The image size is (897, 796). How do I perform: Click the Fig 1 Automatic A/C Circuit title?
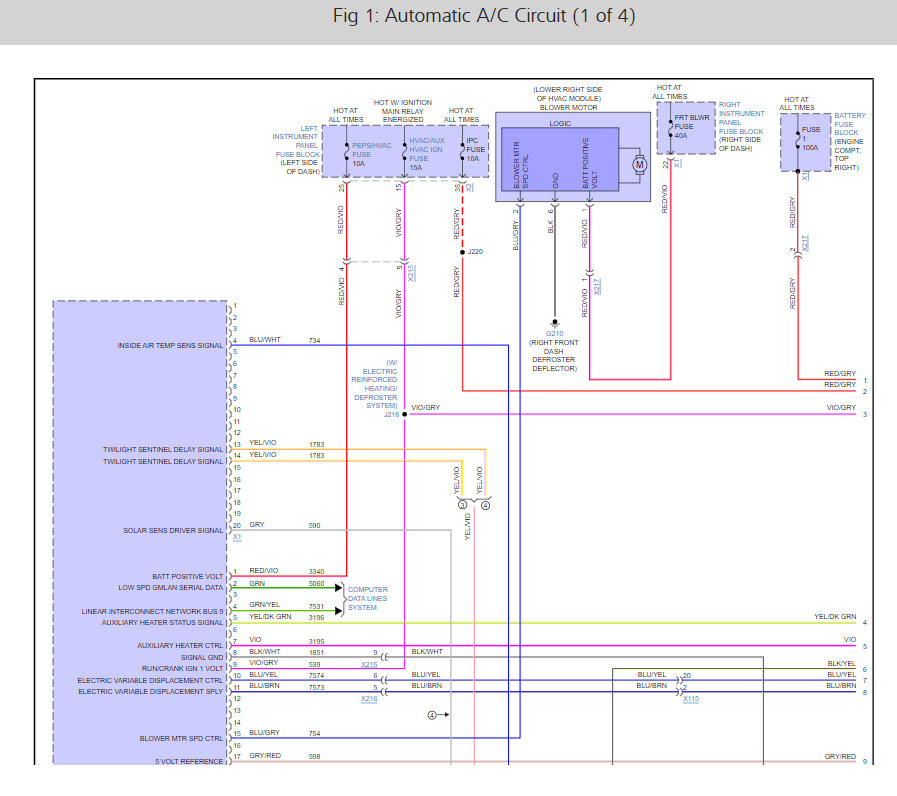484,15
